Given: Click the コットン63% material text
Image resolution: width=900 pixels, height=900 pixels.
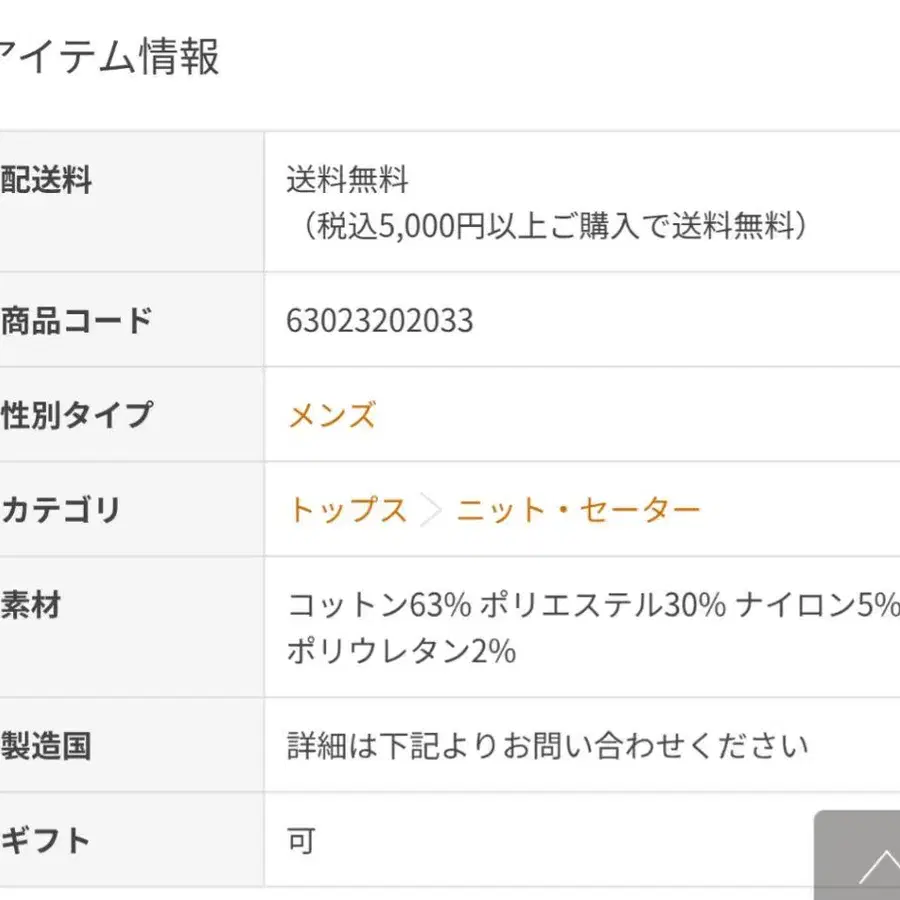Looking at the screenshot, I should tap(379, 604).
